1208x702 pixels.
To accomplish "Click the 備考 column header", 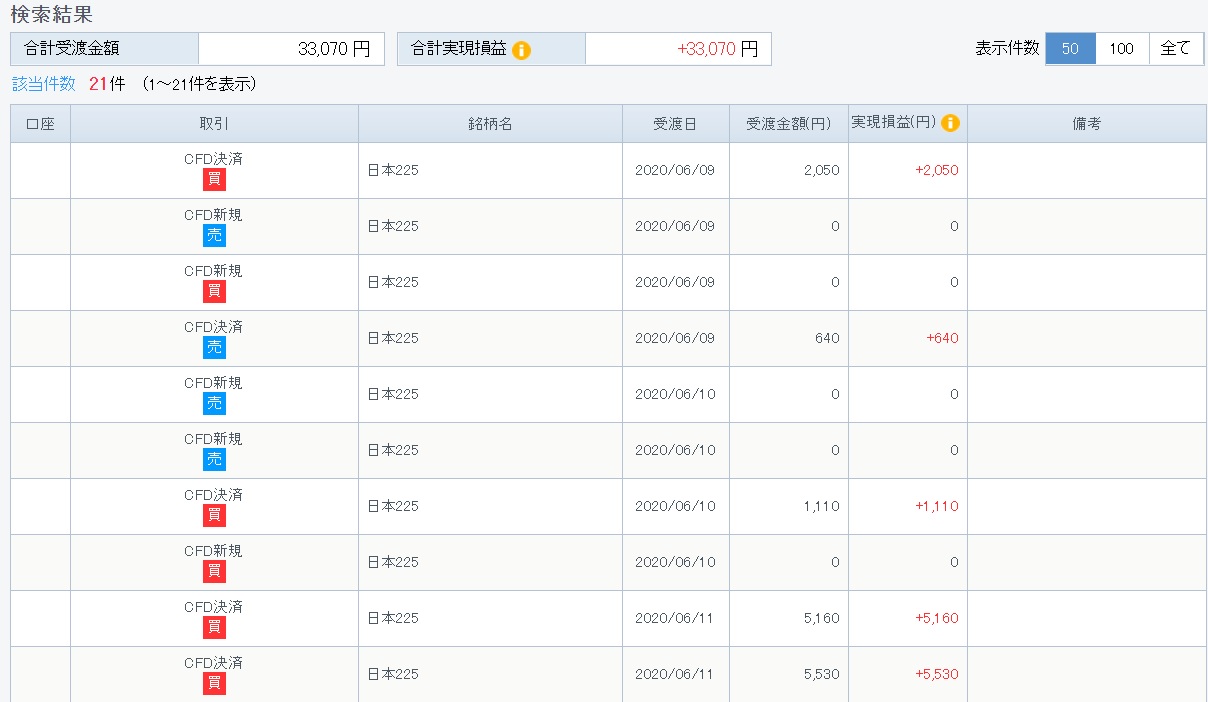I will tap(1086, 124).
